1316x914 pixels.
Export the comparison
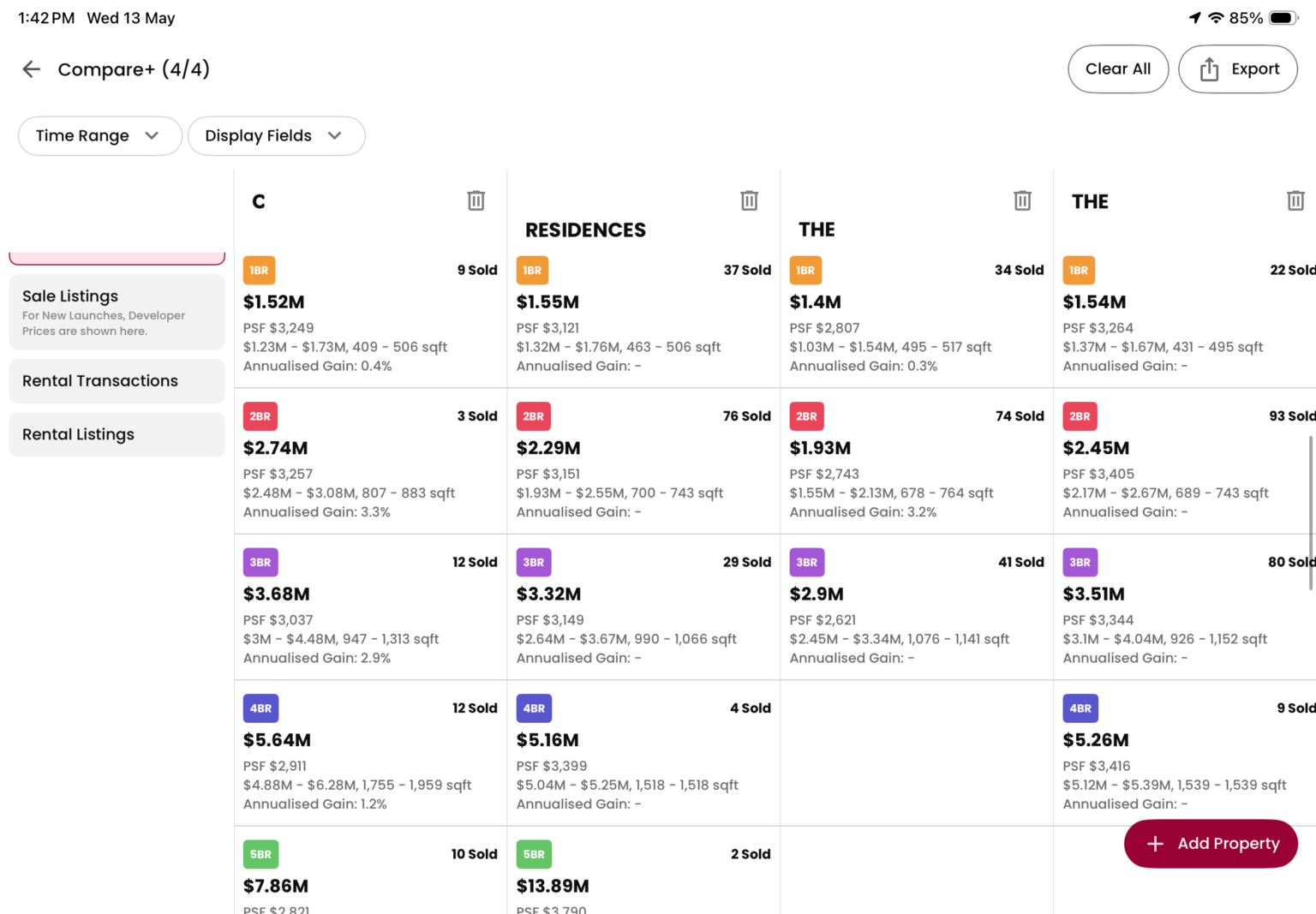1237,69
